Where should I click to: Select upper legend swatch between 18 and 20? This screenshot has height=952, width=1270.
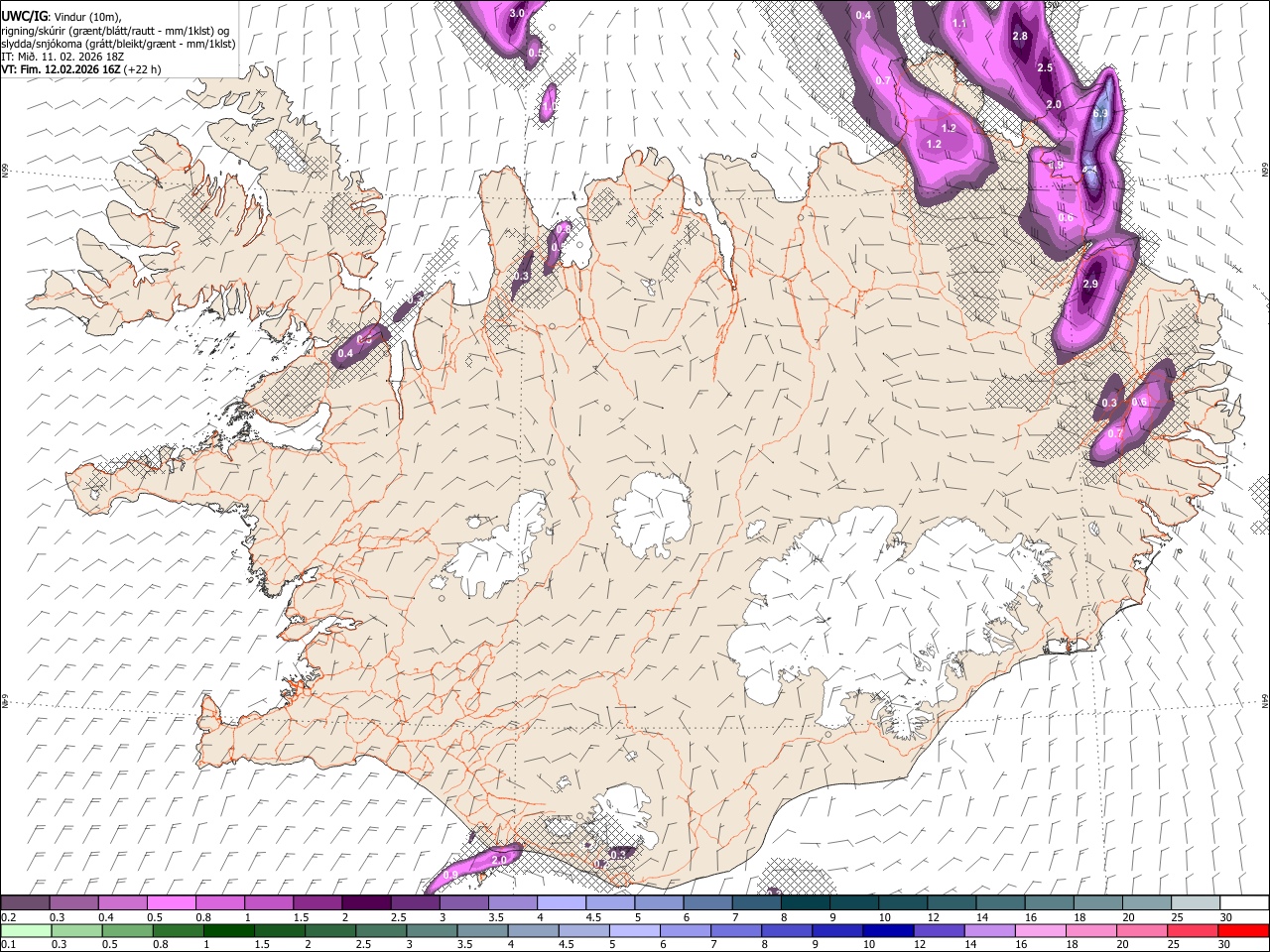1098,902
